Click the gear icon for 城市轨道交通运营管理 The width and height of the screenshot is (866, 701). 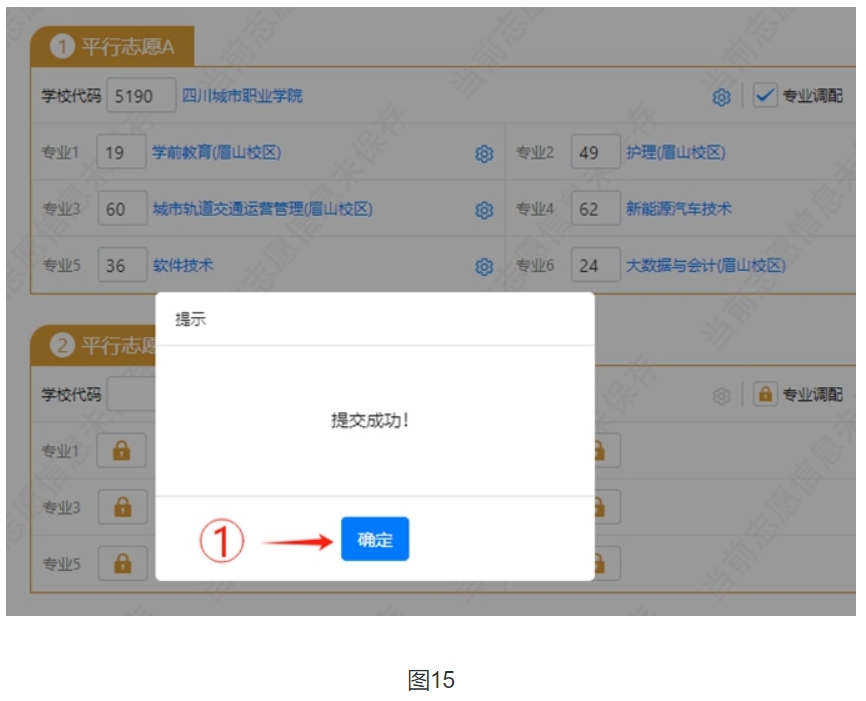[x=485, y=210]
